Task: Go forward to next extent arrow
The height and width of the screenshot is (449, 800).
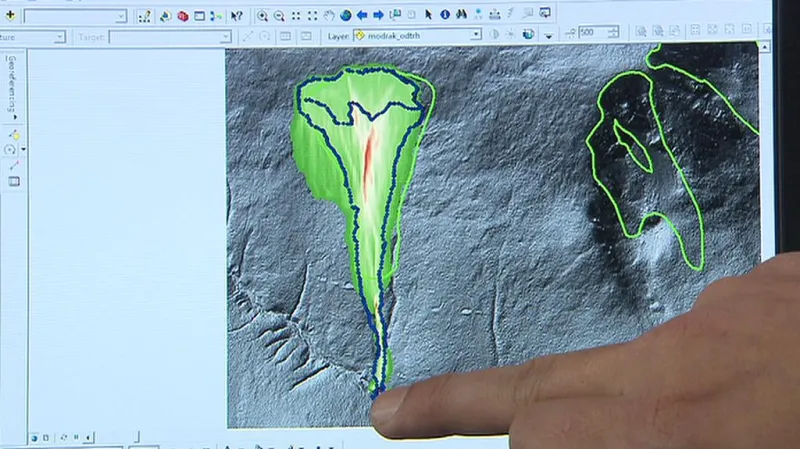Action: (x=378, y=16)
